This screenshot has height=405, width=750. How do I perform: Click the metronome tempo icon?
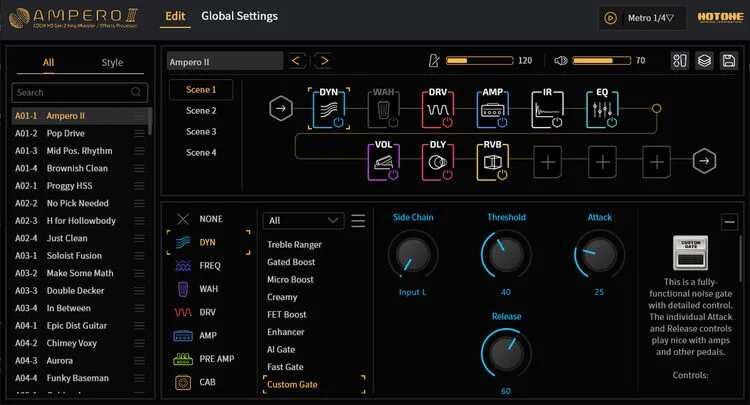pyautogui.click(x=433, y=61)
